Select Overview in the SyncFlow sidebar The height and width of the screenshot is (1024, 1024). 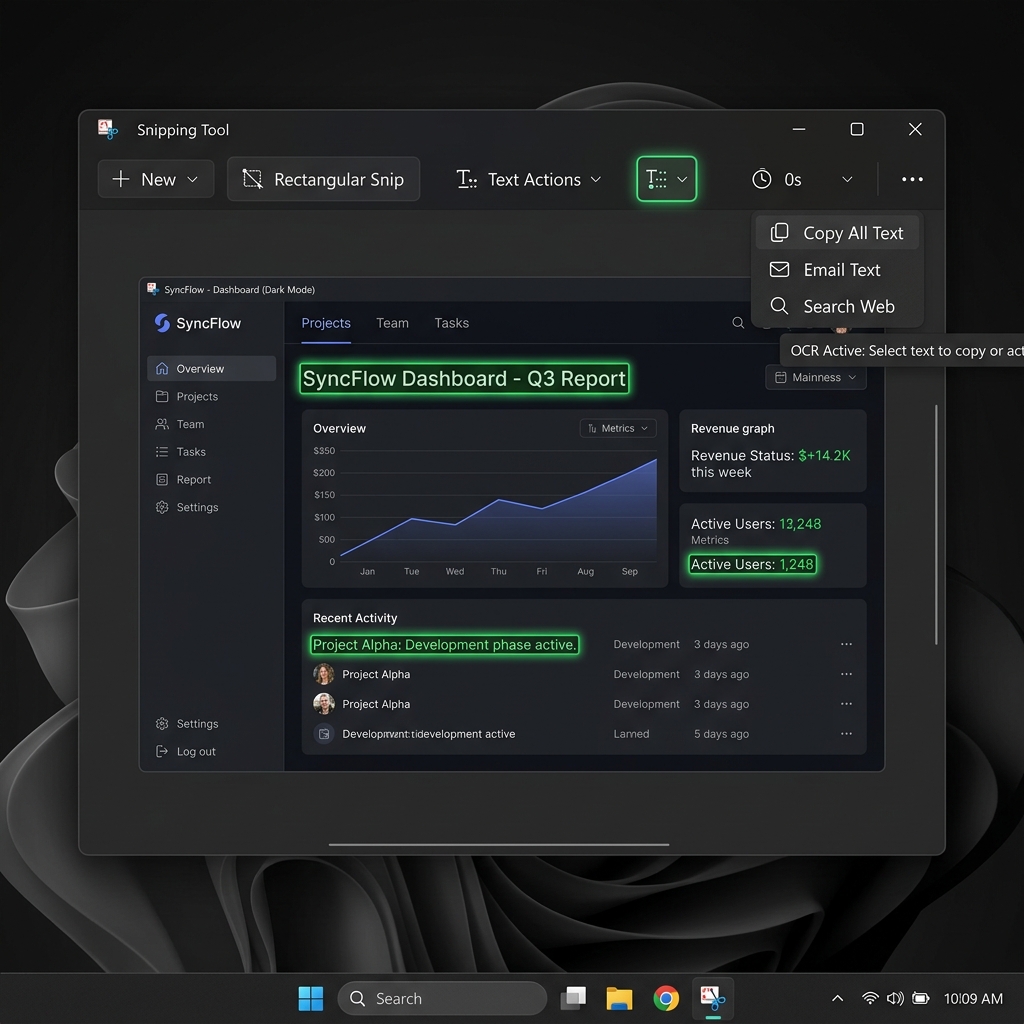click(x=212, y=368)
